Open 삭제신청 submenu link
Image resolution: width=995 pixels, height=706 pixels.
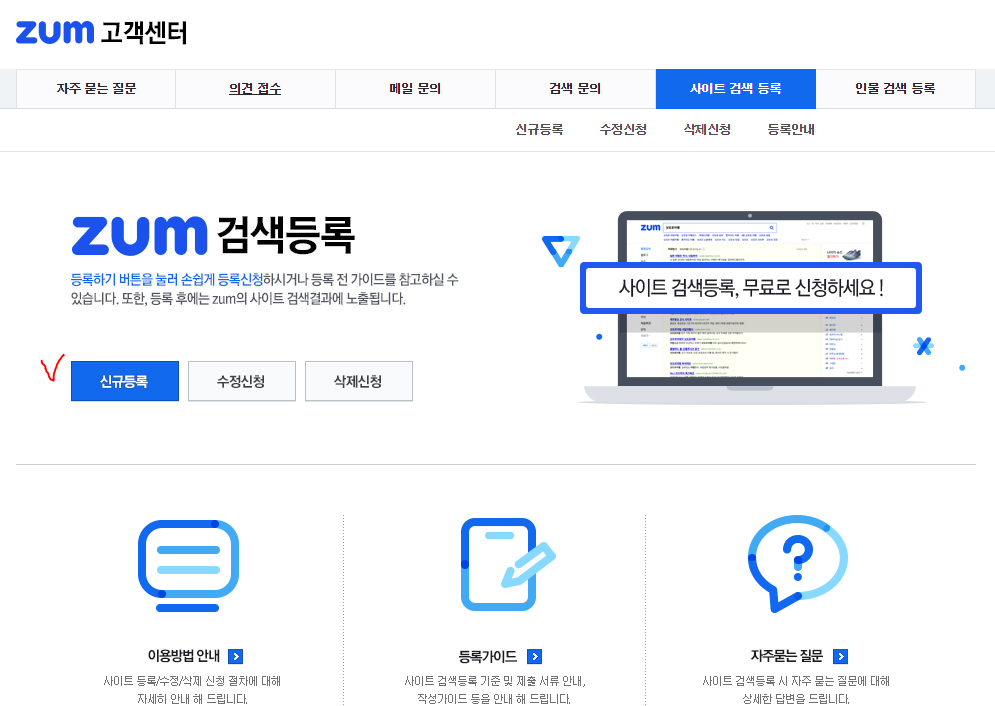(x=707, y=129)
